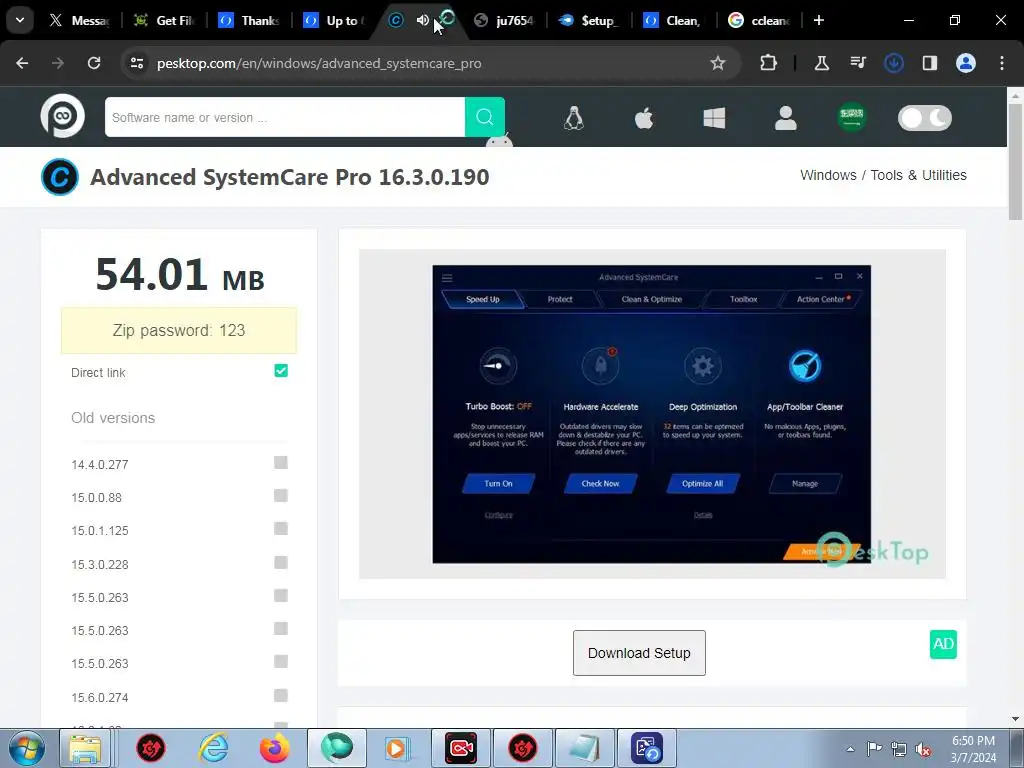1024x768 pixels.
Task: Switch to the ccleaner Google tab
Action: (760, 20)
